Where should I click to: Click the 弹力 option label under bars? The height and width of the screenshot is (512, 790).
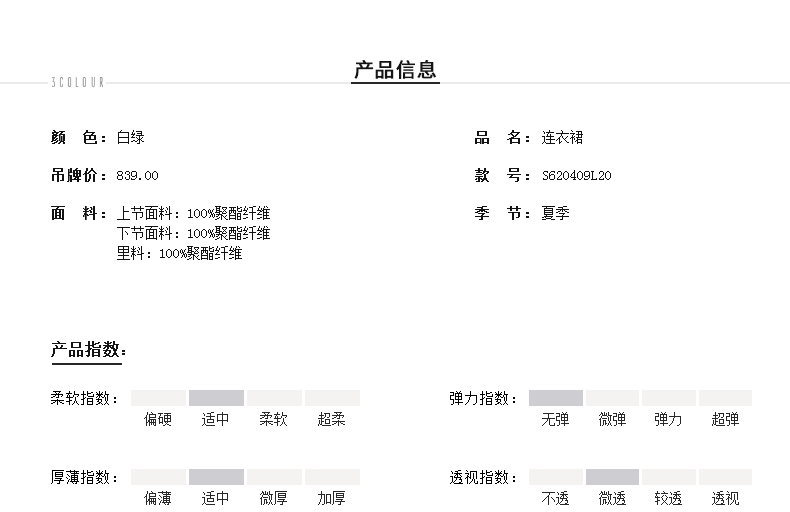pyautogui.click(x=669, y=419)
